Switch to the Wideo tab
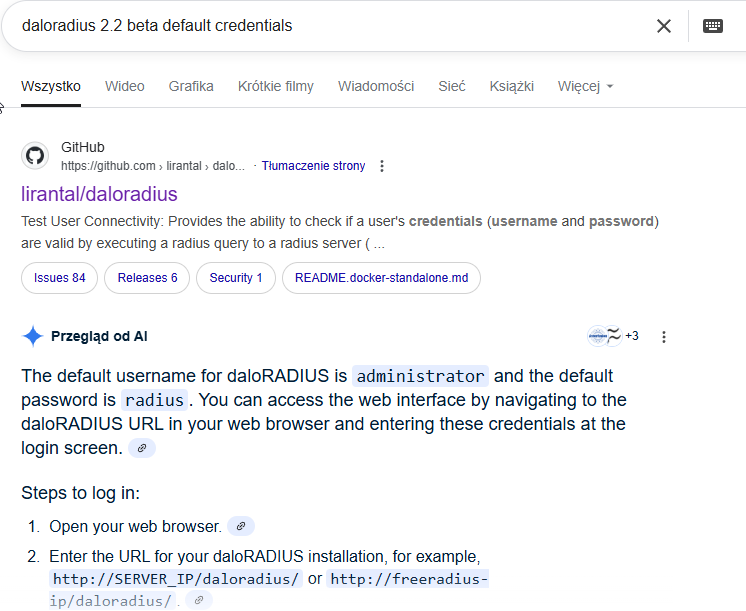Screen dimensions: 746x611 pyautogui.click(x=125, y=87)
